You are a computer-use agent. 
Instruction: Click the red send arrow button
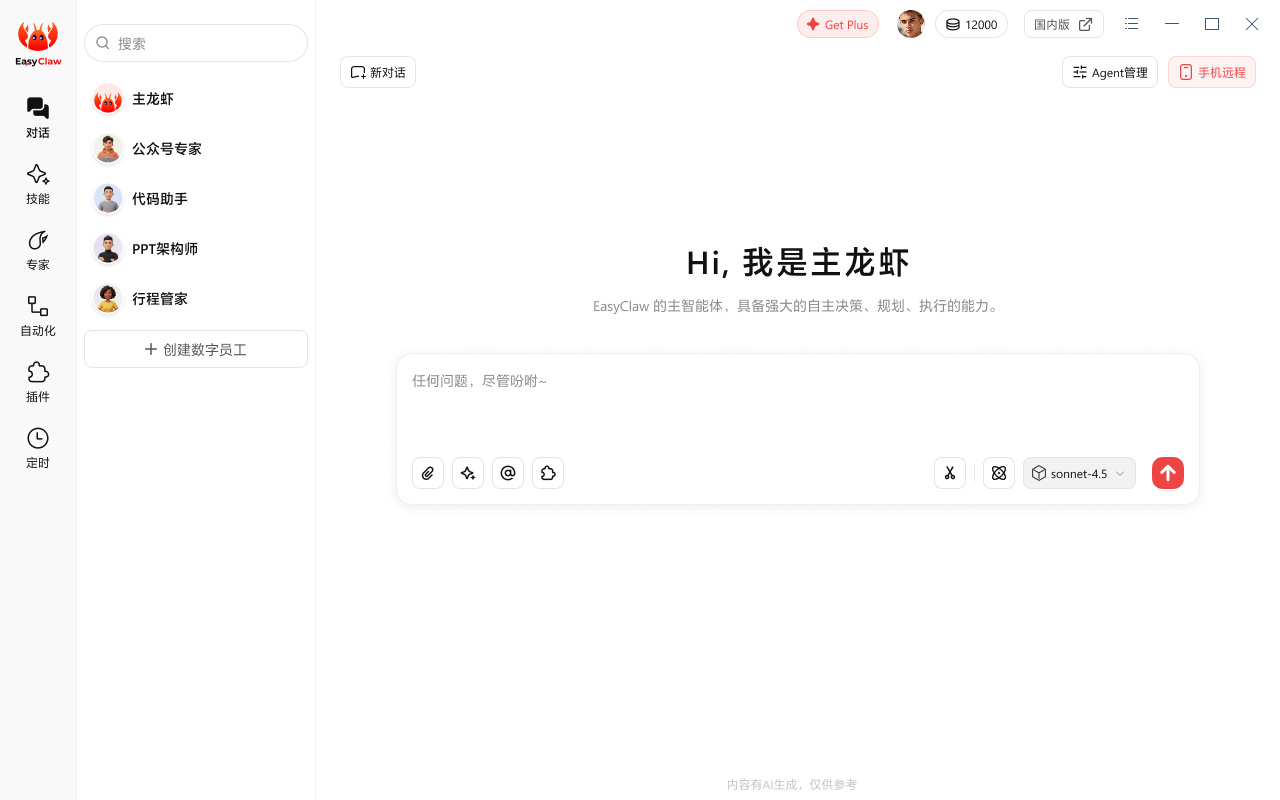(1168, 473)
